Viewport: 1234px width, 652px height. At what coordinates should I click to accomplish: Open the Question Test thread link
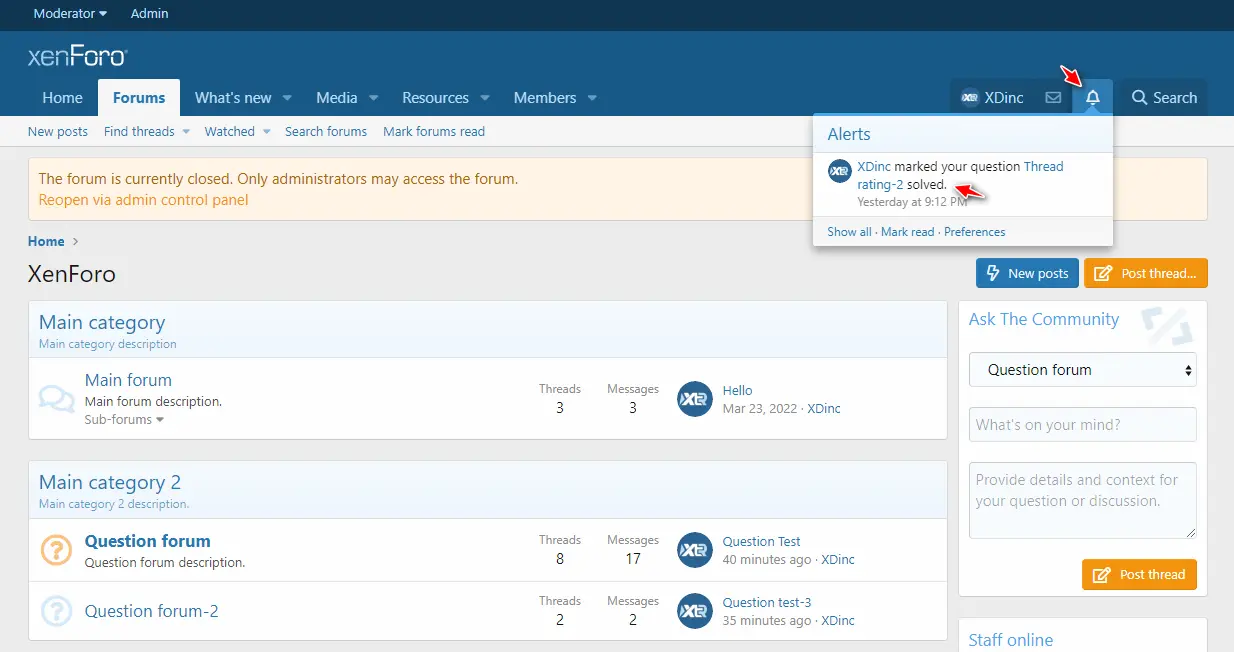(762, 542)
